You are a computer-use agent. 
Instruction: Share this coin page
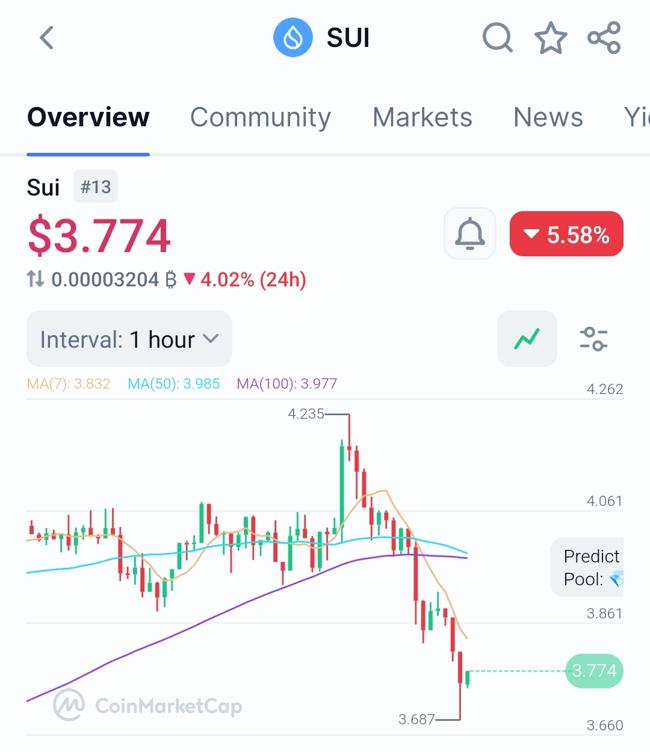point(604,38)
